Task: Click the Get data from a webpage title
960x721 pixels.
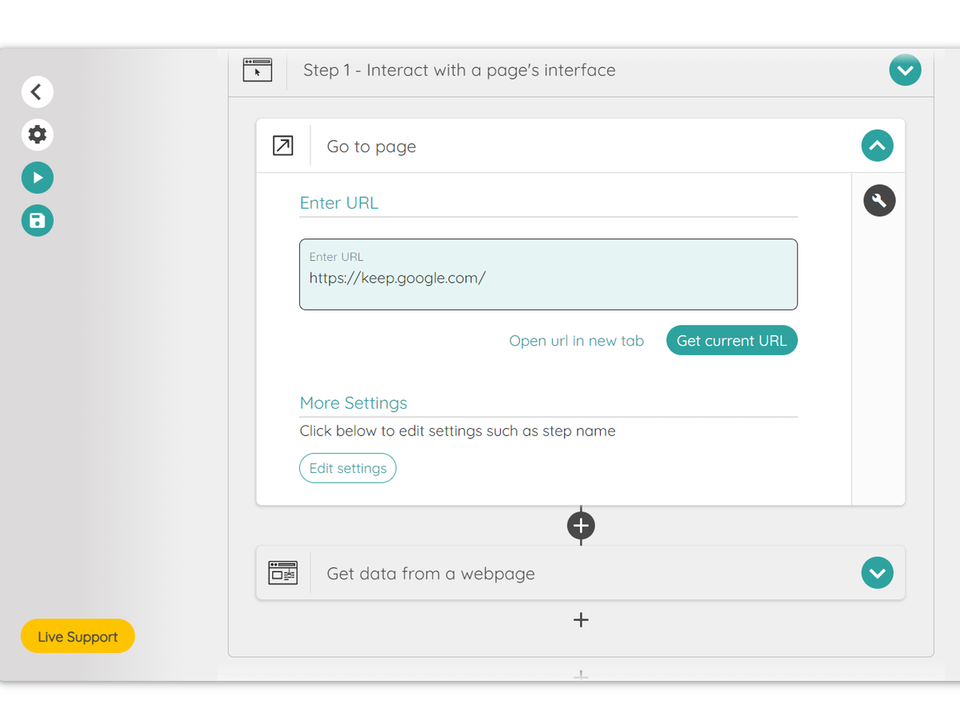Action: point(430,573)
